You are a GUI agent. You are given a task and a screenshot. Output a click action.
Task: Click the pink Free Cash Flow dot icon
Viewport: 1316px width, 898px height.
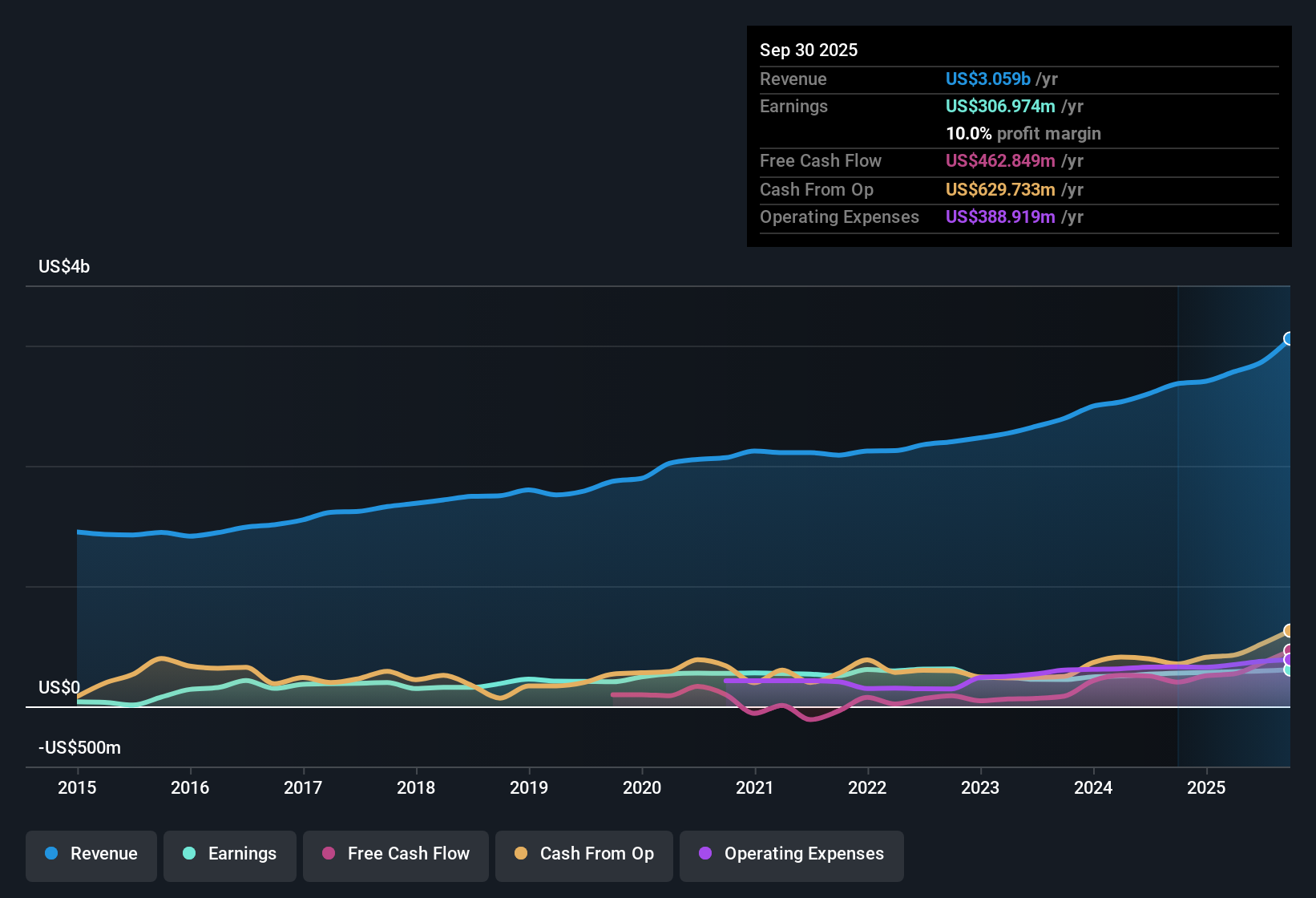tap(327, 854)
